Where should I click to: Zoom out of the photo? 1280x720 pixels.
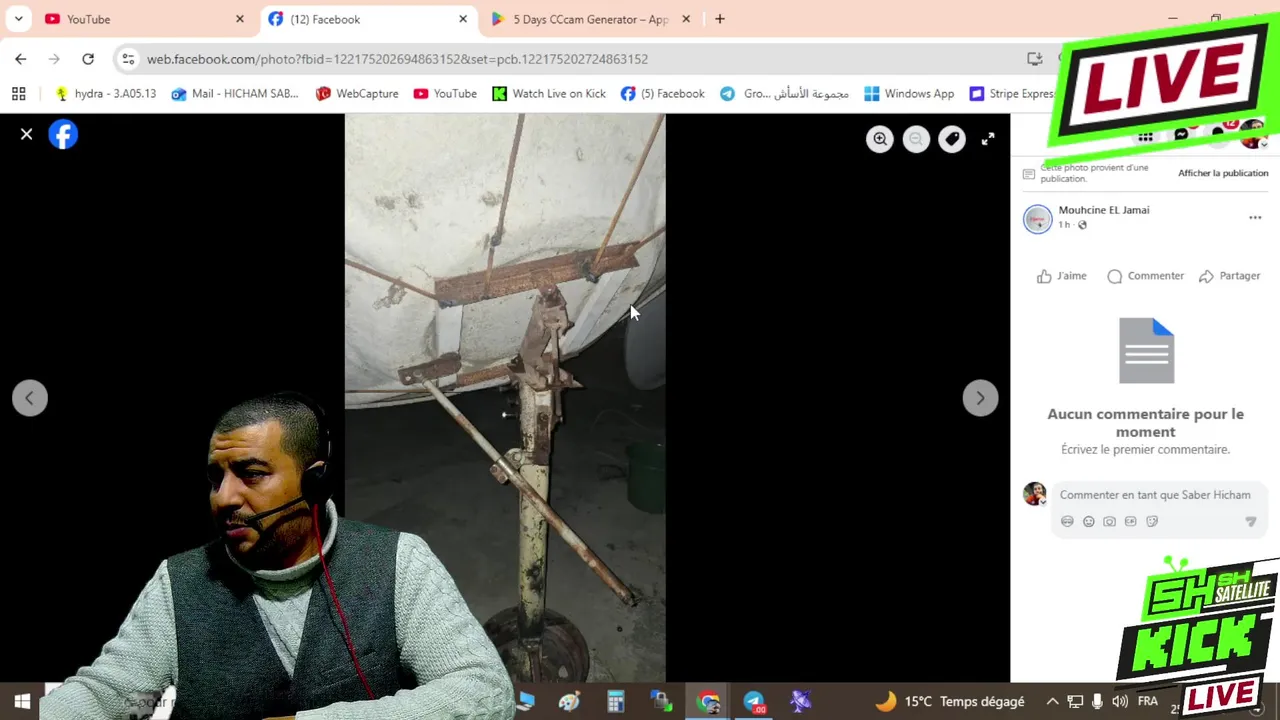click(916, 139)
